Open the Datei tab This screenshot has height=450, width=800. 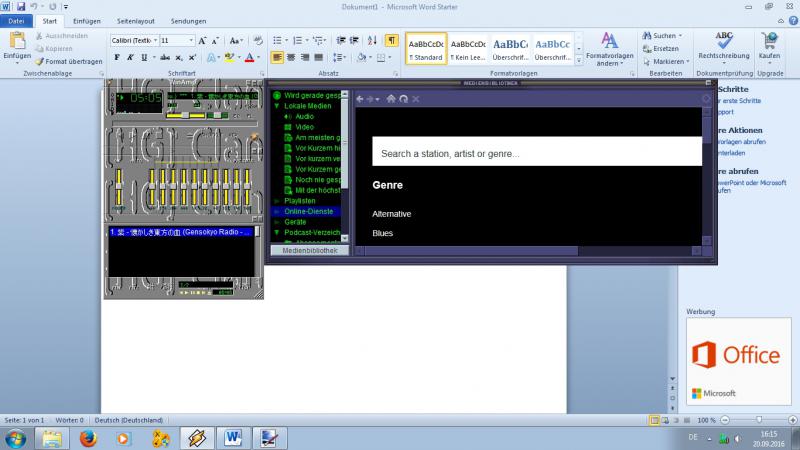tap(16, 21)
